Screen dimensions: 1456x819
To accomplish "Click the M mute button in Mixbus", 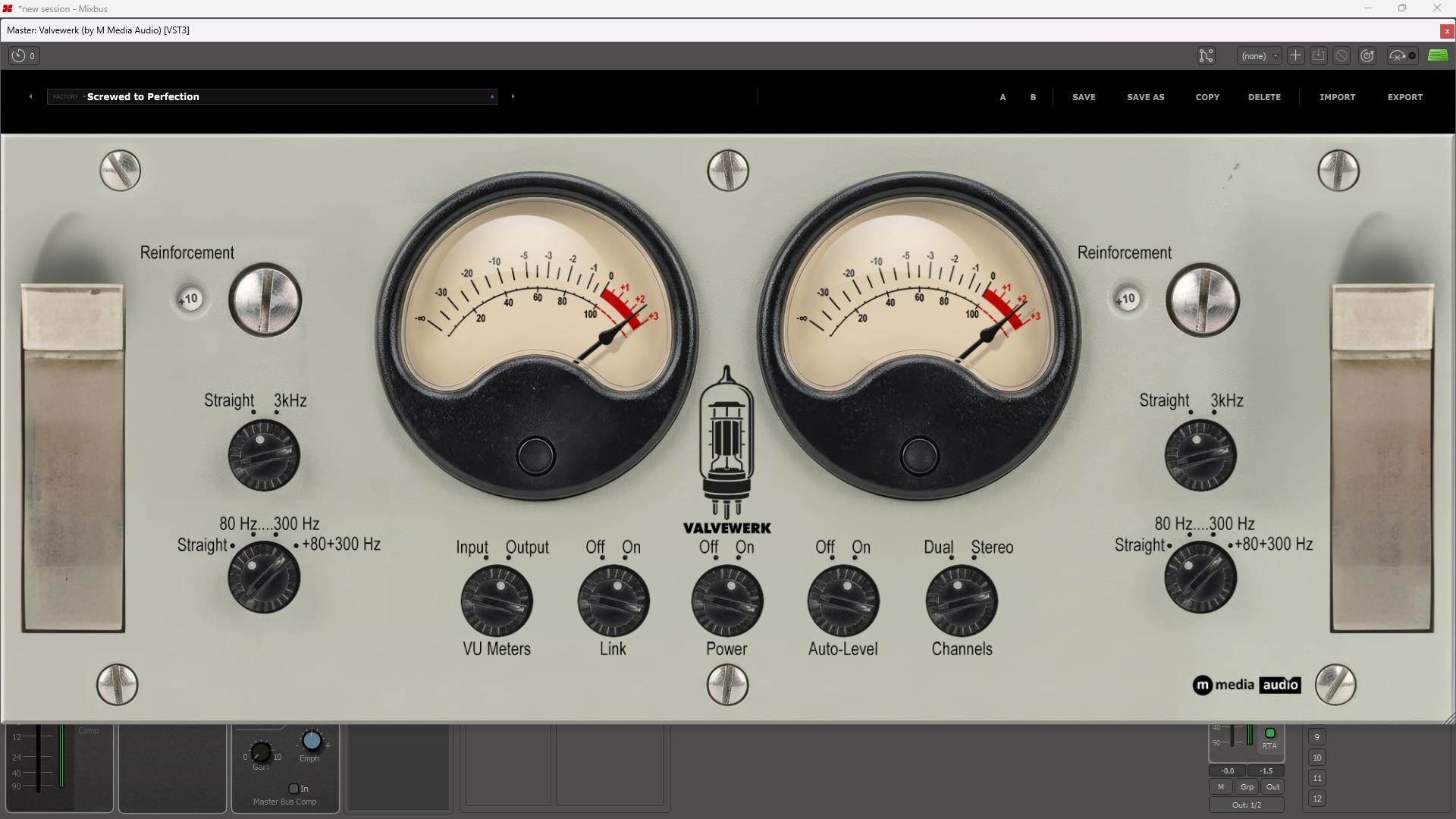I will coord(1221,786).
